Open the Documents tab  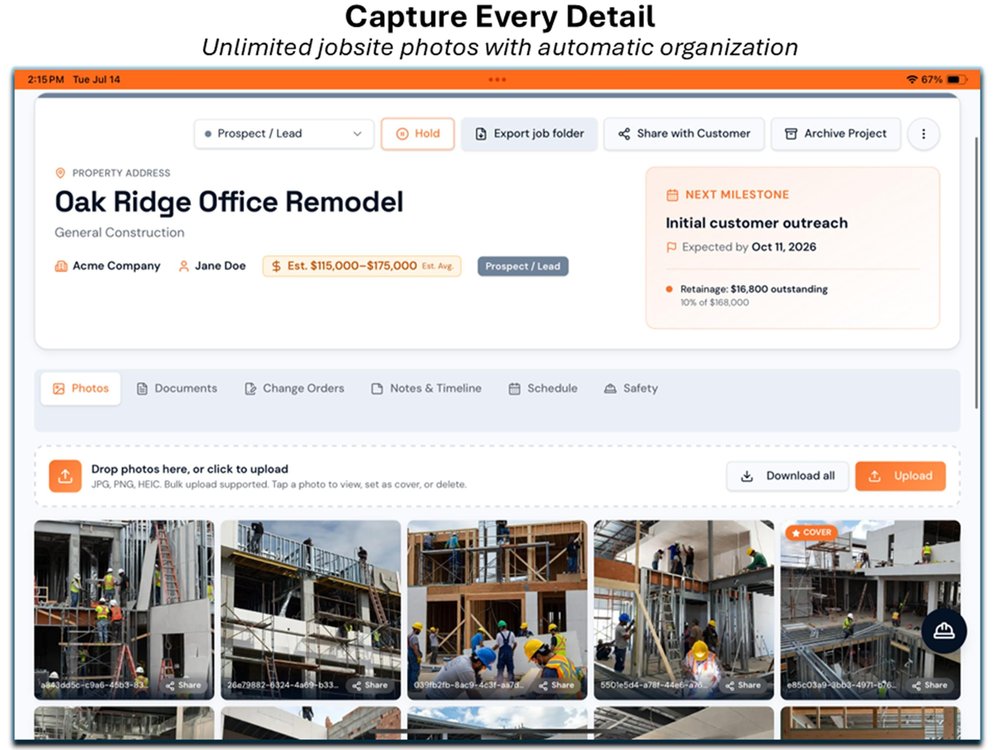coord(177,388)
